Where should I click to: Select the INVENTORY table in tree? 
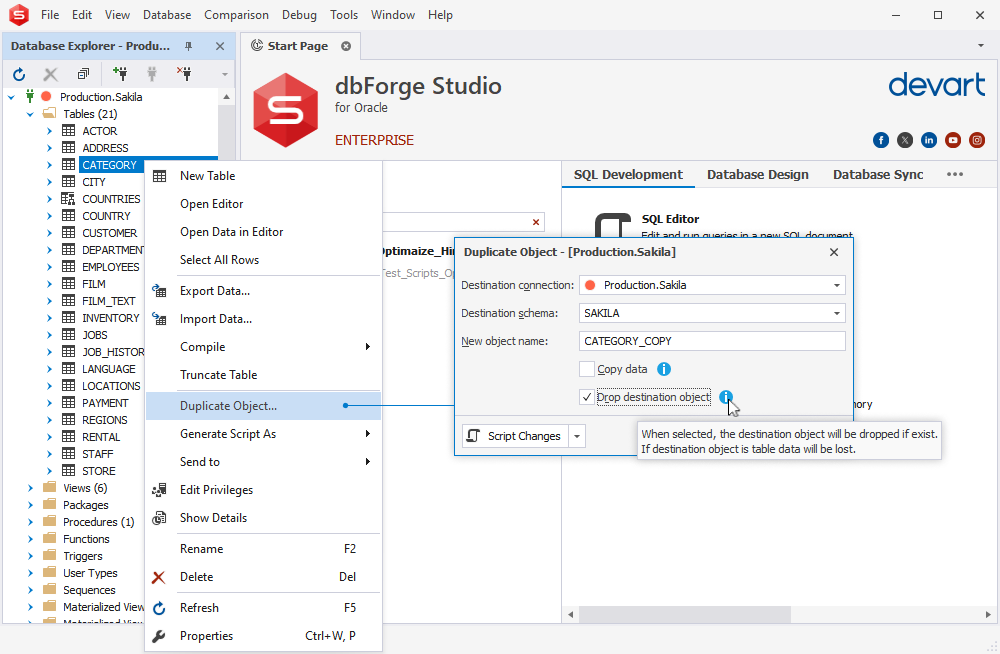pos(110,318)
